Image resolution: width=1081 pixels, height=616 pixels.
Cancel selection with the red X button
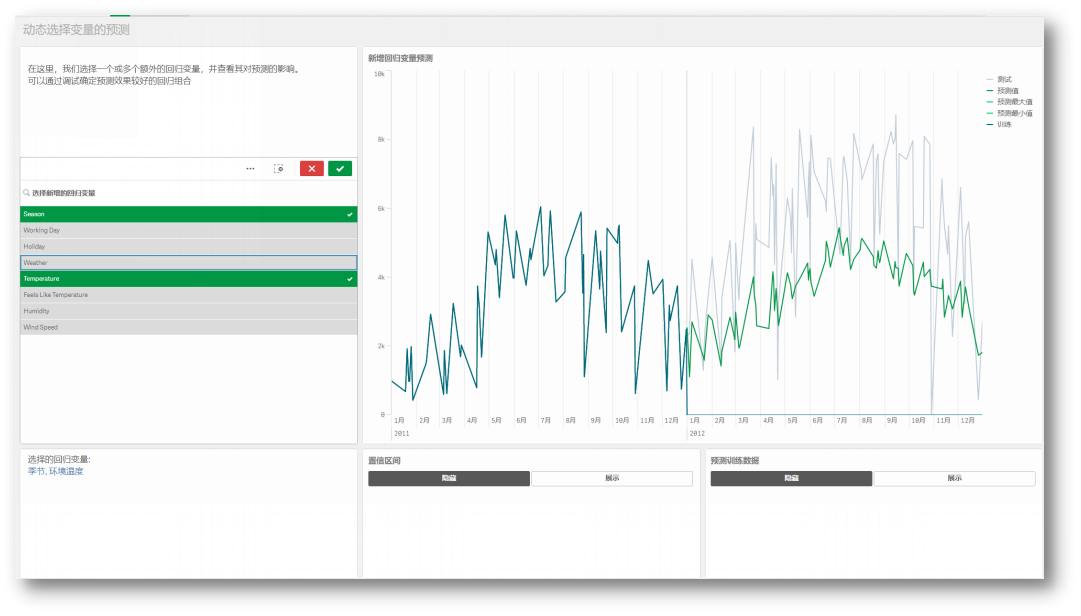(x=312, y=169)
